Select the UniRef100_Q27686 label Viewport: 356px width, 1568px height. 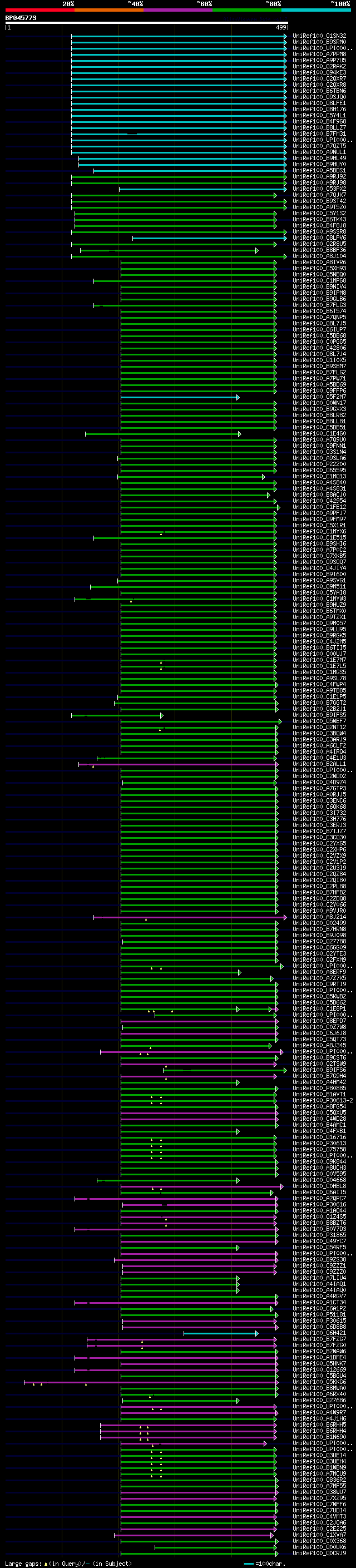[x=319, y=1400]
